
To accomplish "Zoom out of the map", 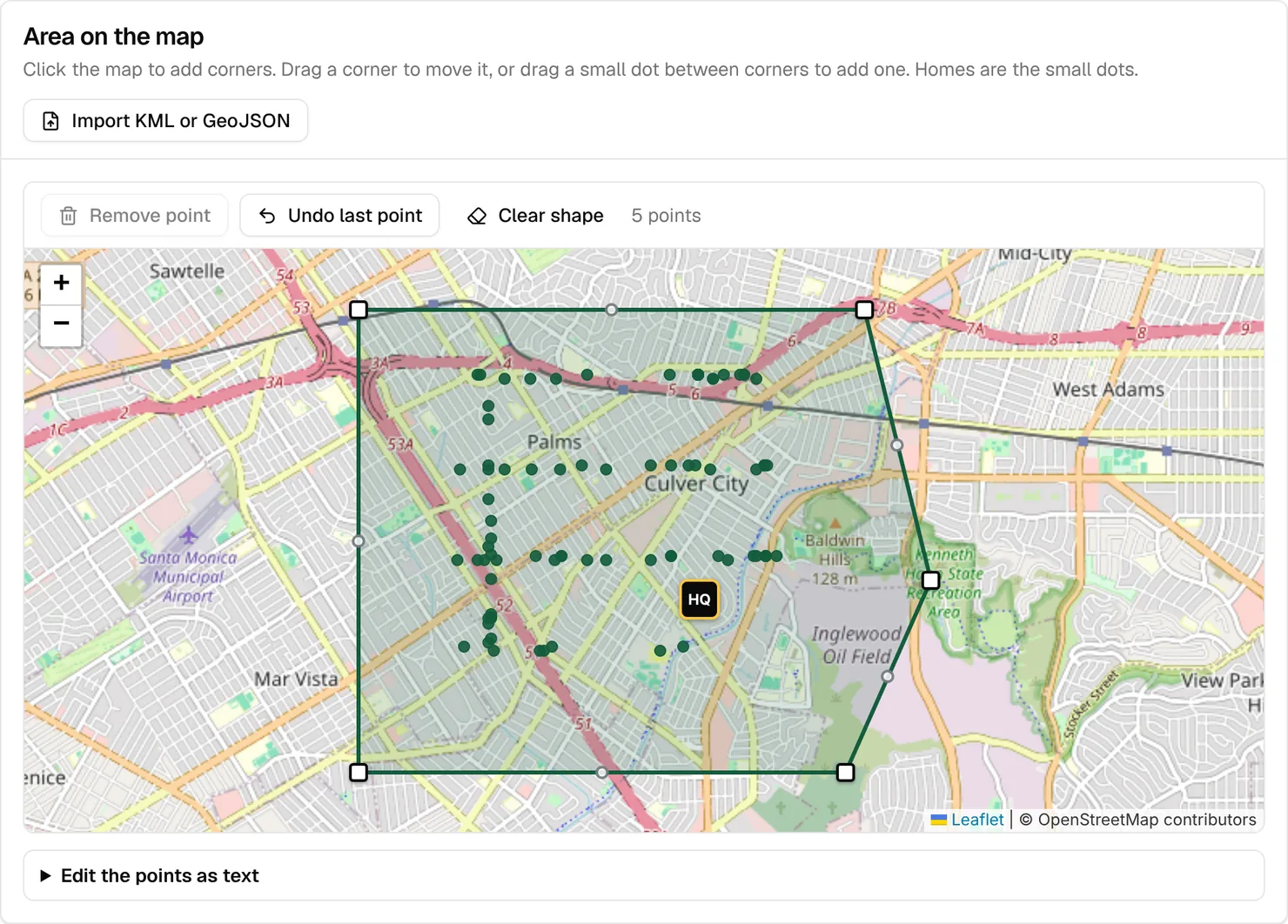I will point(61,324).
